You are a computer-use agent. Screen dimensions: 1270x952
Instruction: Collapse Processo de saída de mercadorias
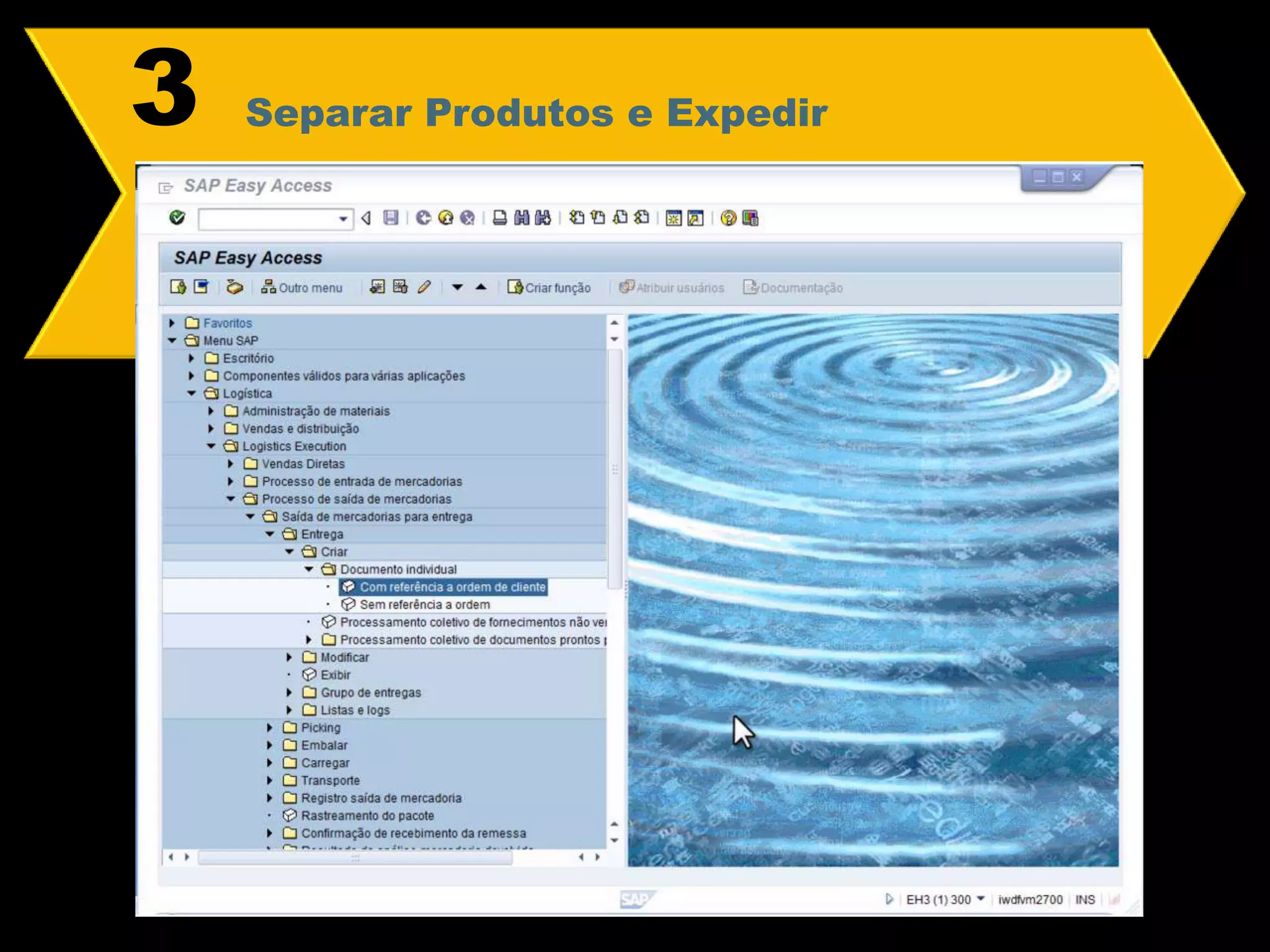(x=231, y=498)
